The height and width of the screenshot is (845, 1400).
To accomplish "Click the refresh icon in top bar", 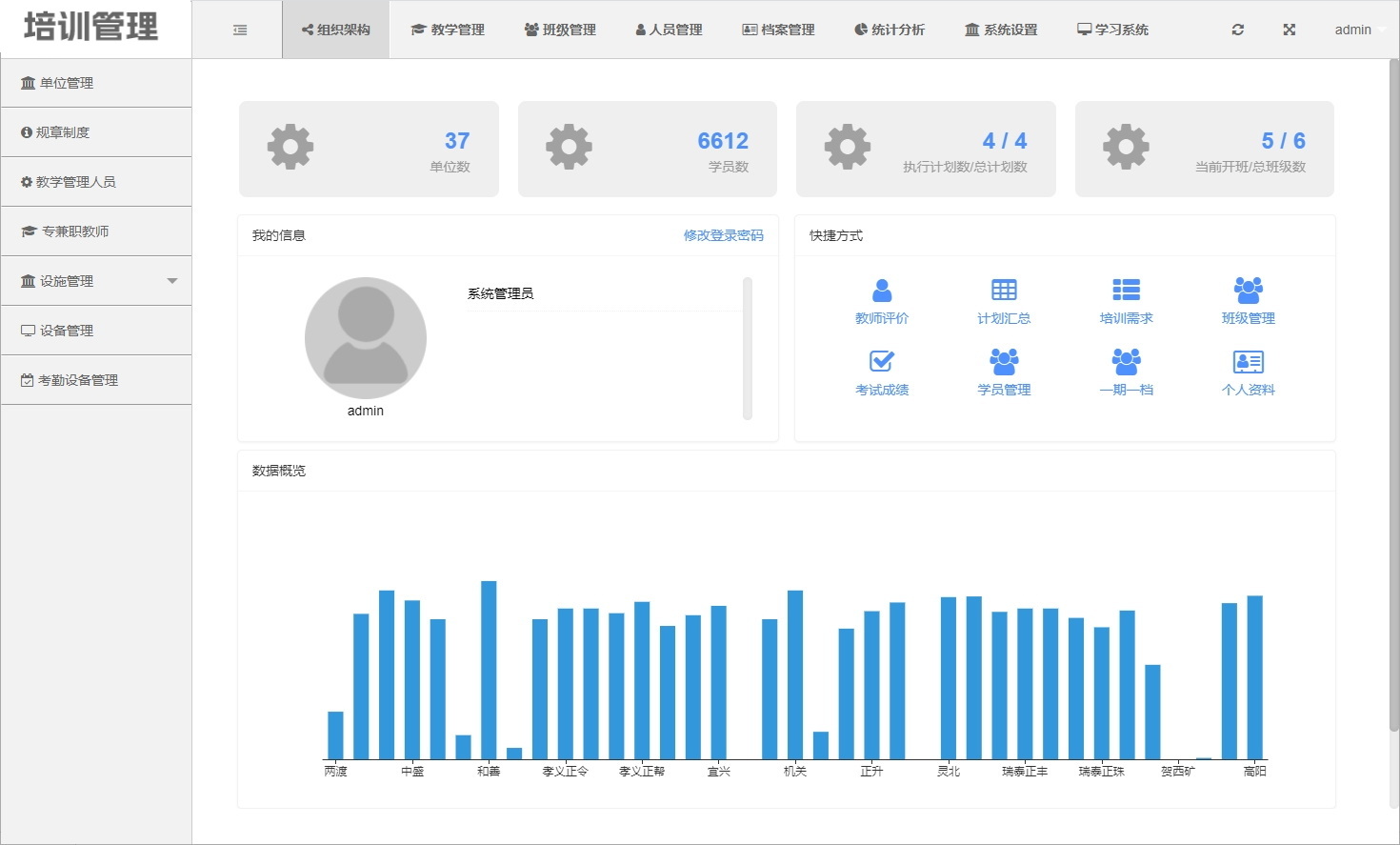I will pos(1237,30).
